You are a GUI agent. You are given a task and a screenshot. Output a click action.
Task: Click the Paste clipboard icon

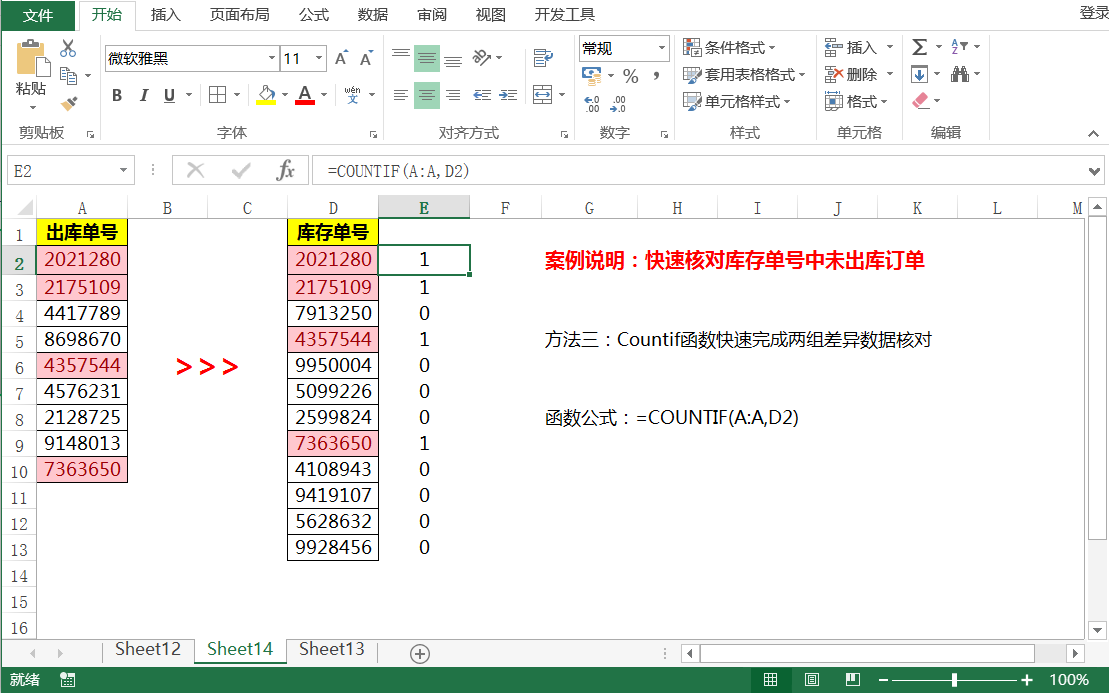[x=33, y=58]
